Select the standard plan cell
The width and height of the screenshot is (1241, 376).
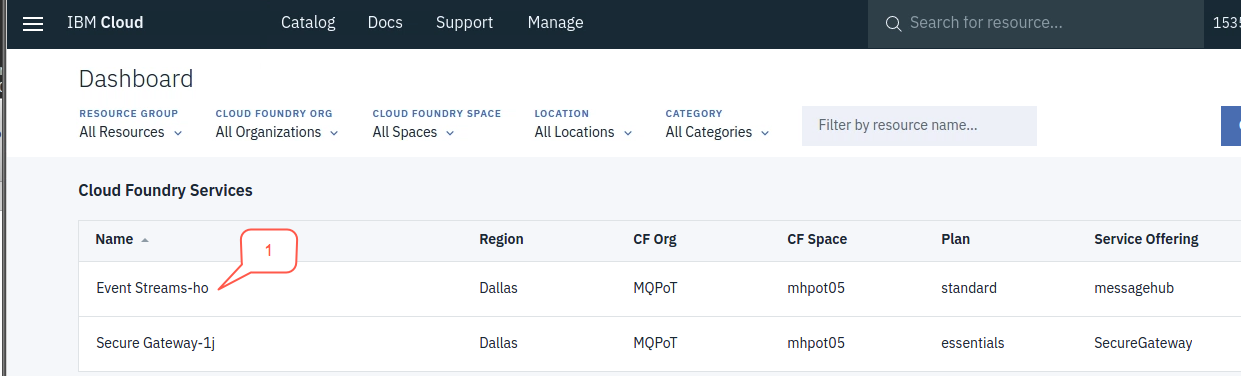point(969,288)
